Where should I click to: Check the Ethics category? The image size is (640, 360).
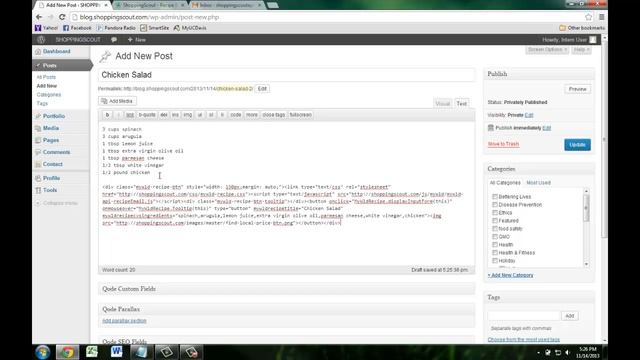click(495, 213)
